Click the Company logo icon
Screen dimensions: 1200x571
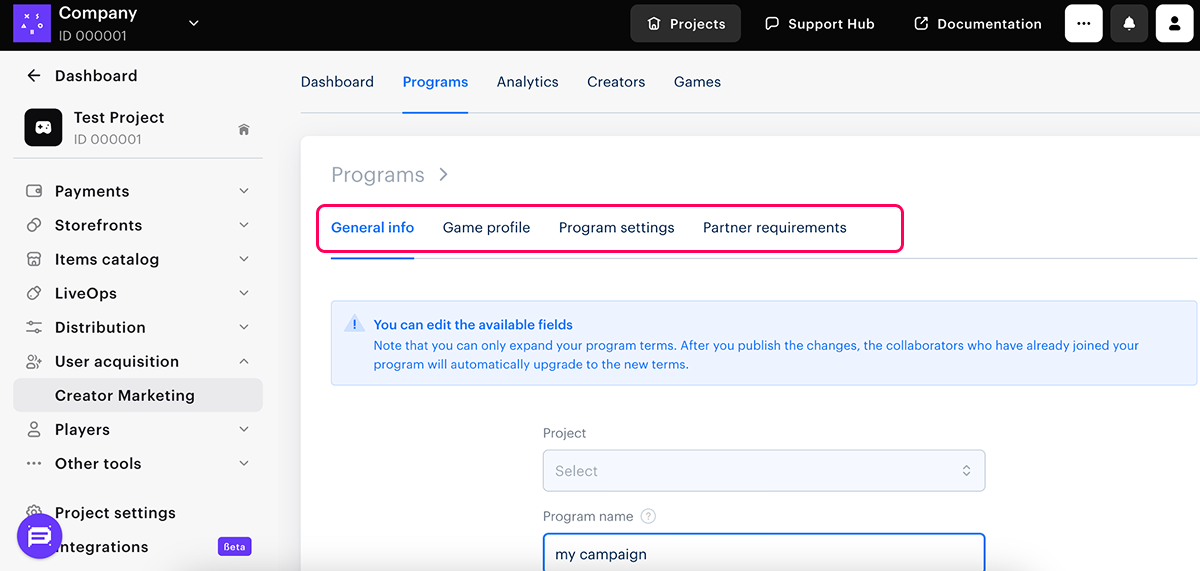click(x=32, y=23)
